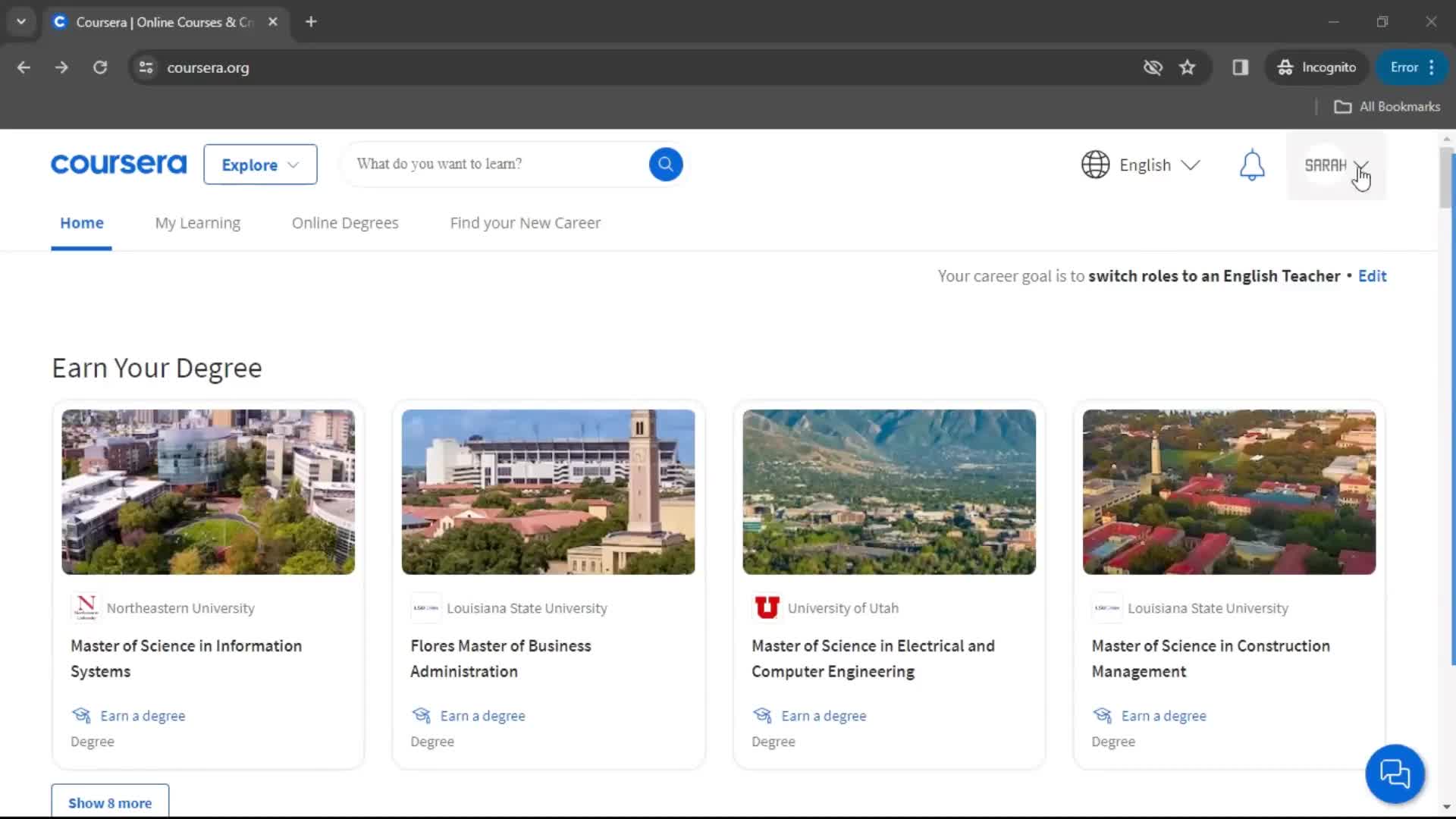This screenshot has width=1456, height=819.
Task: Toggle the browser extensions sidebar
Action: [x=1240, y=67]
